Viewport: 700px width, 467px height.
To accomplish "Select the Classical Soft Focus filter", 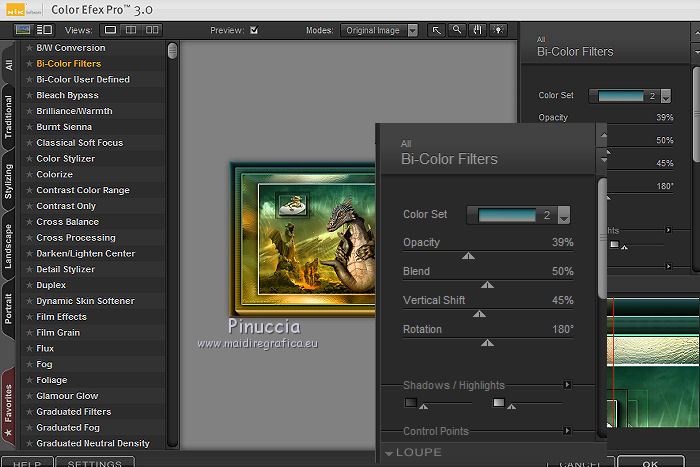I will click(x=95, y=143).
